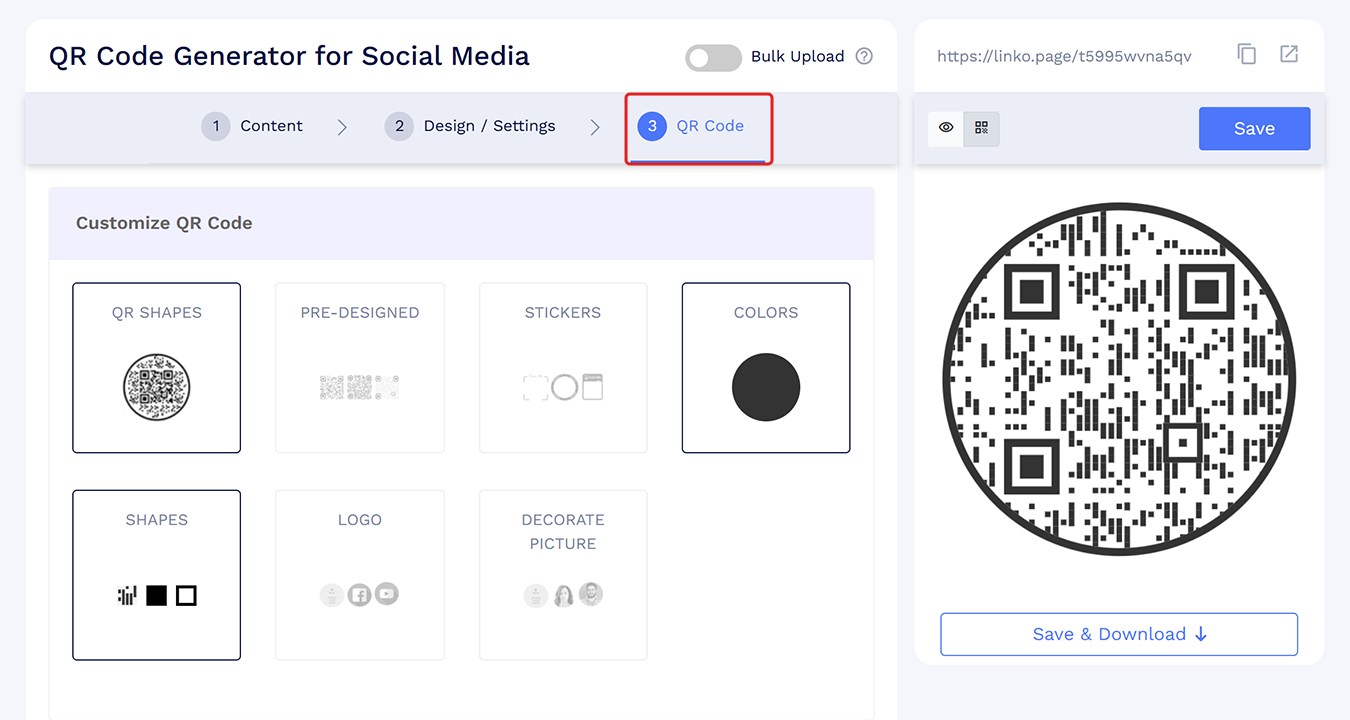Open Bulk Upload help question-mark icon

pos(864,57)
